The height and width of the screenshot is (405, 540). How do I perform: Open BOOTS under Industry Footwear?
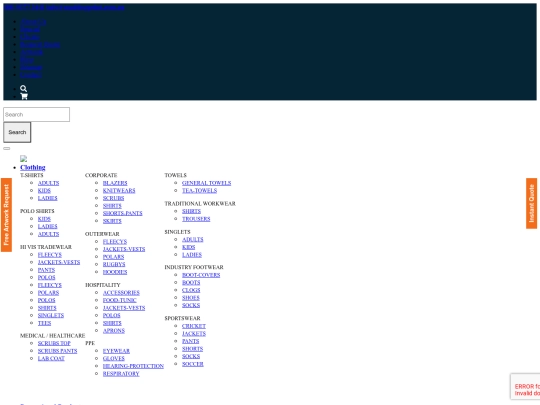click(191, 282)
